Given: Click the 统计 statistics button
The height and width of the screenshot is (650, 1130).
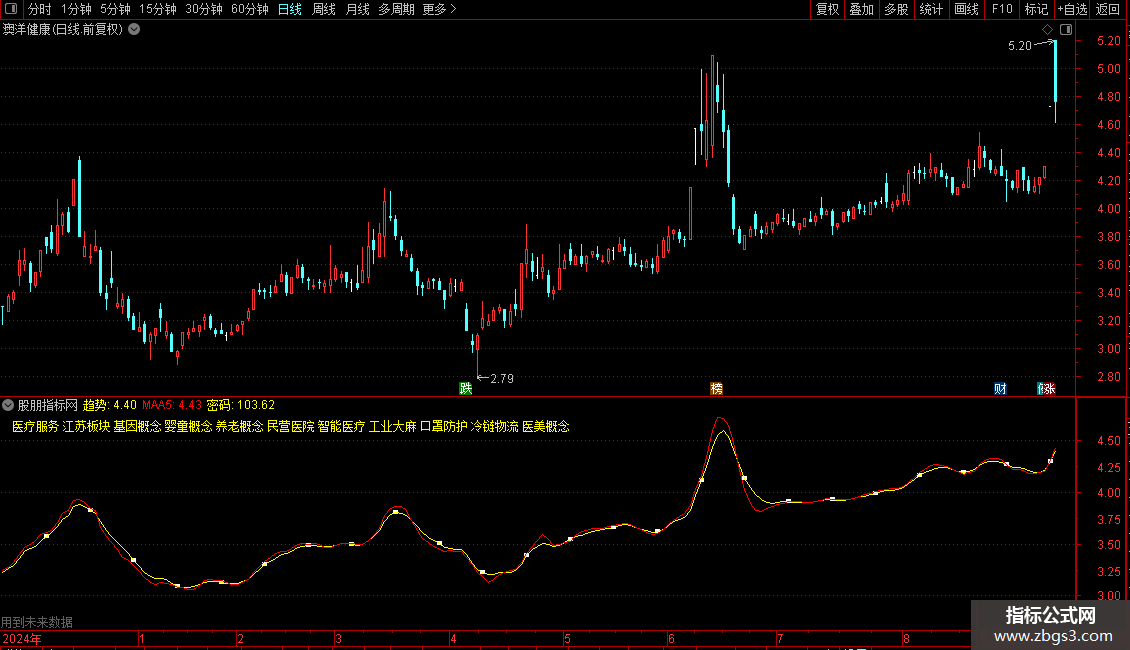Looking at the screenshot, I should coord(931,9).
